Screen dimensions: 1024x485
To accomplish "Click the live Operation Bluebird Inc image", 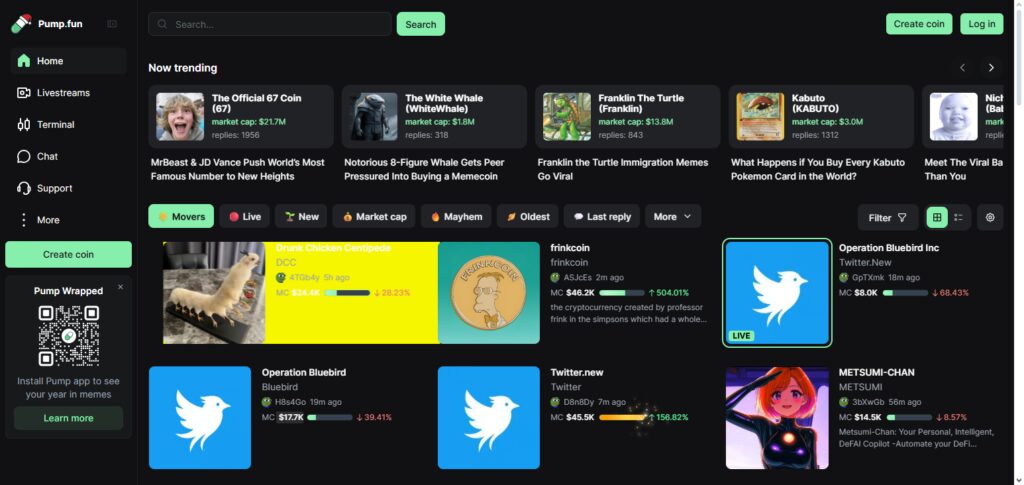I will [777, 292].
